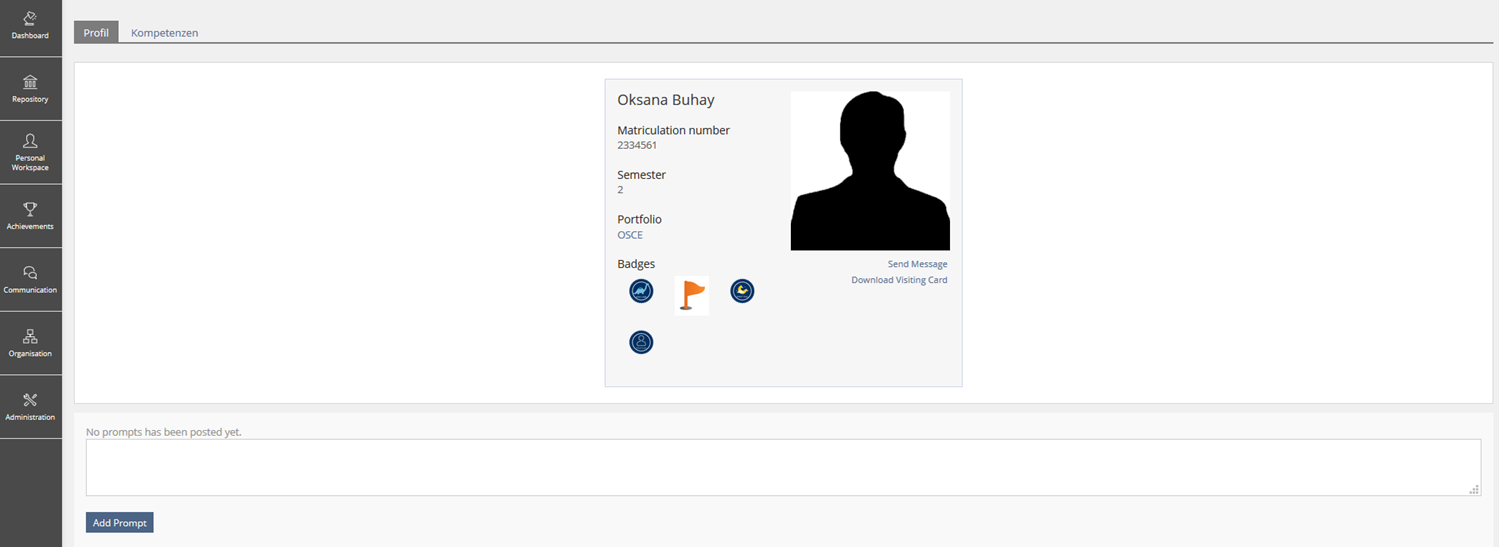Go to the Repository section
Screen dimensions: 1499x547
point(30,89)
